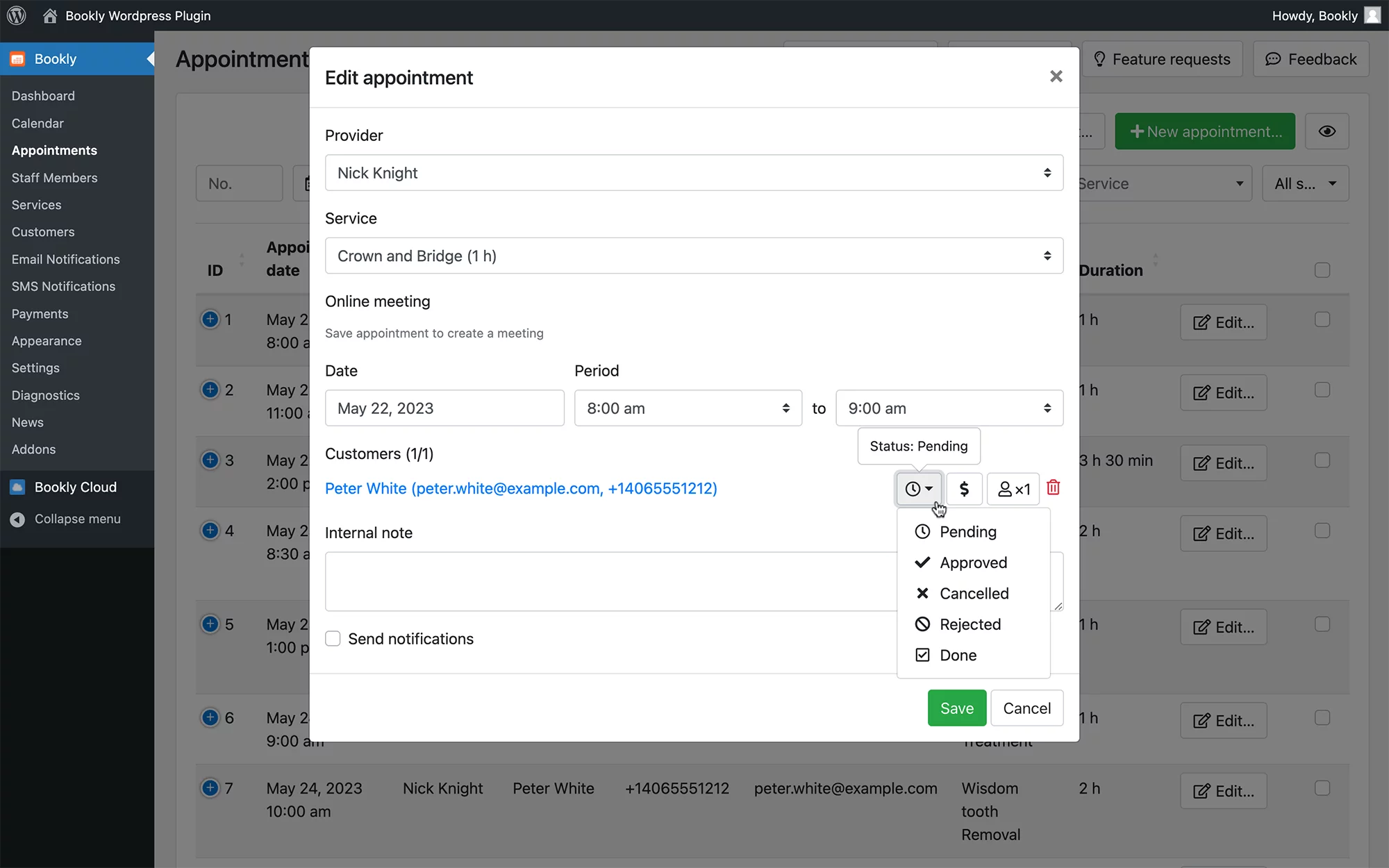Open the Service dropdown Crown and Bridge
The image size is (1389, 868).
click(694, 256)
